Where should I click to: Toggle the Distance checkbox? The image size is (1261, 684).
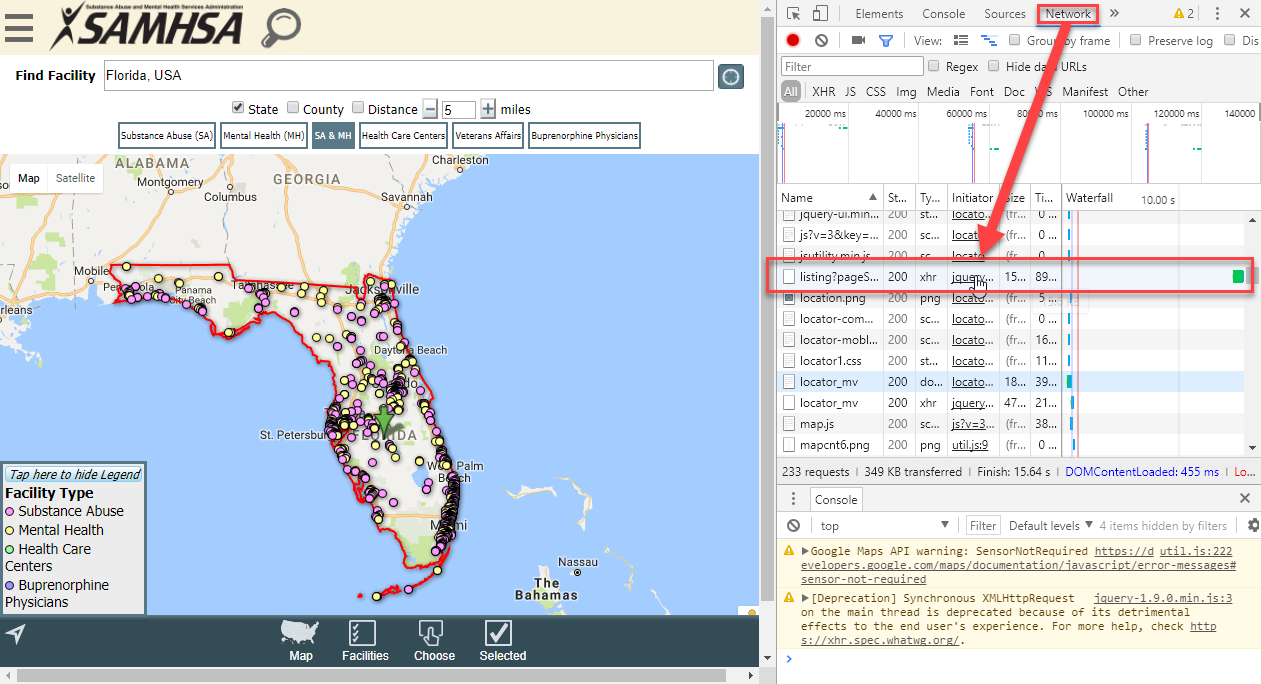point(358,108)
